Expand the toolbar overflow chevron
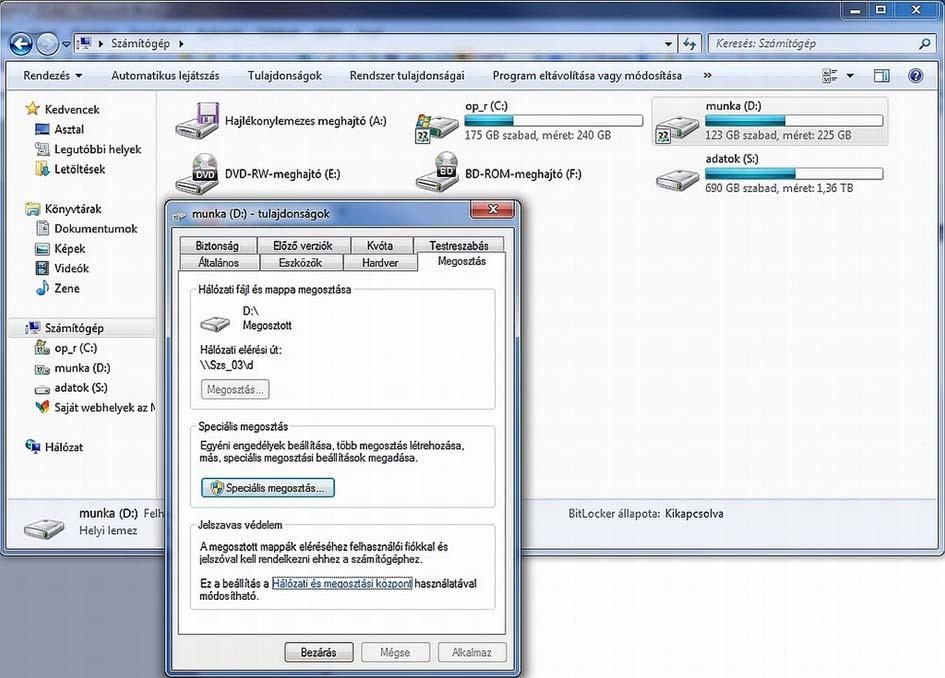The height and width of the screenshot is (678, 945). [x=708, y=75]
